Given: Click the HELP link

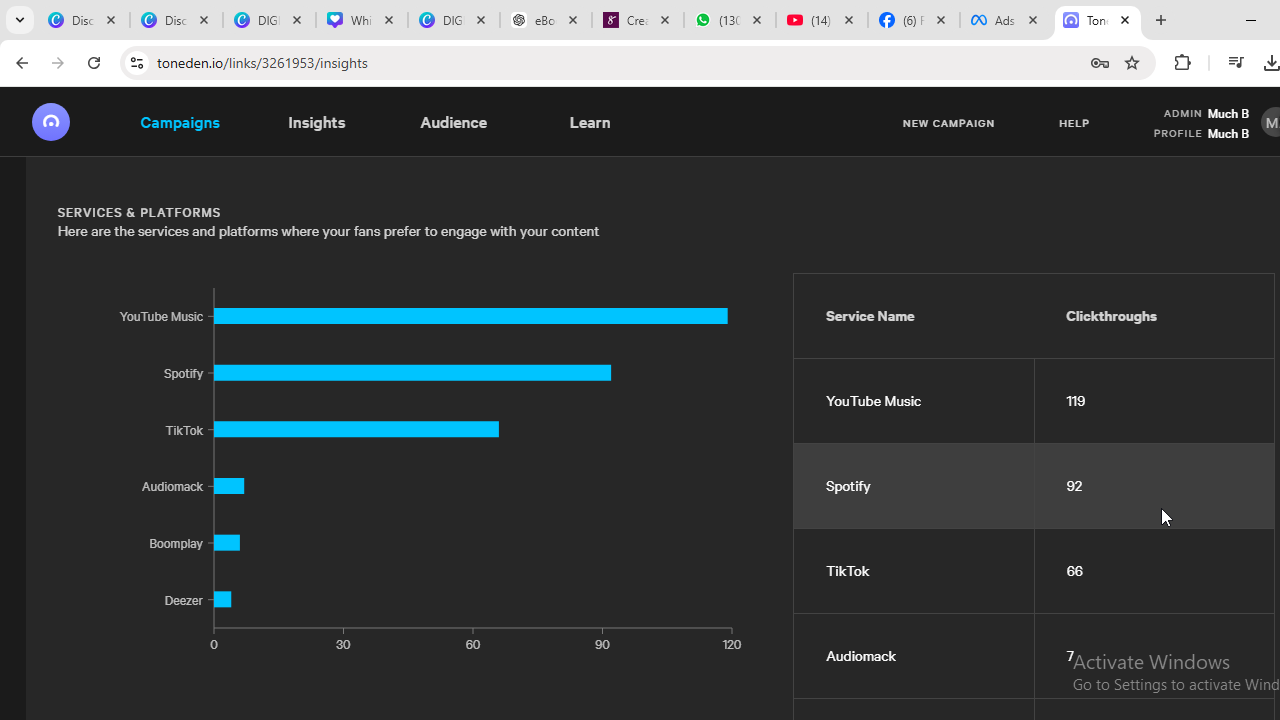Looking at the screenshot, I should coord(1074,123).
